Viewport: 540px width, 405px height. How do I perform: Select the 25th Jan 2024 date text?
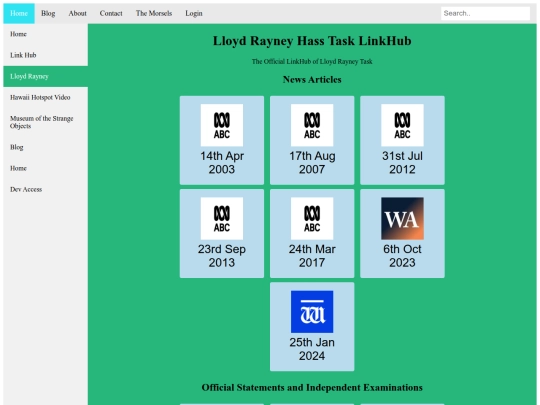click(312, 349)
